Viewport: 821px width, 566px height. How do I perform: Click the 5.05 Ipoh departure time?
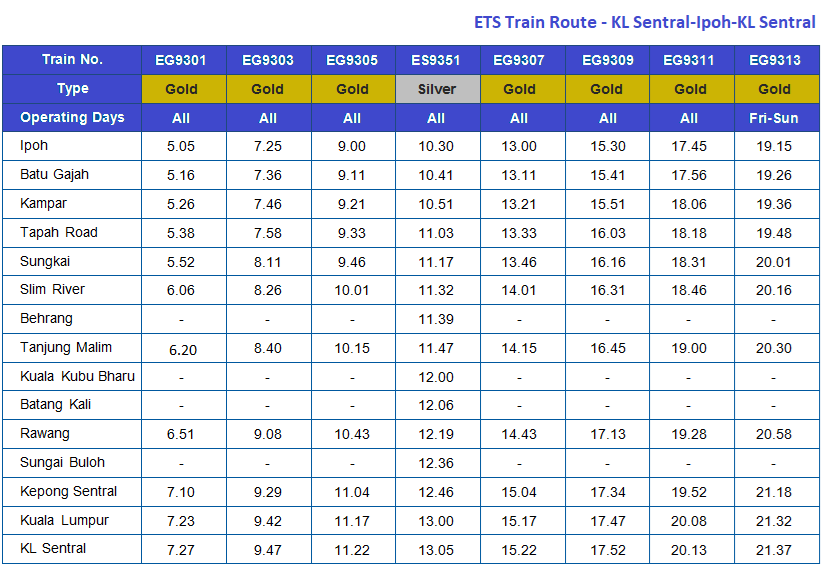click(x=182, y=146)
